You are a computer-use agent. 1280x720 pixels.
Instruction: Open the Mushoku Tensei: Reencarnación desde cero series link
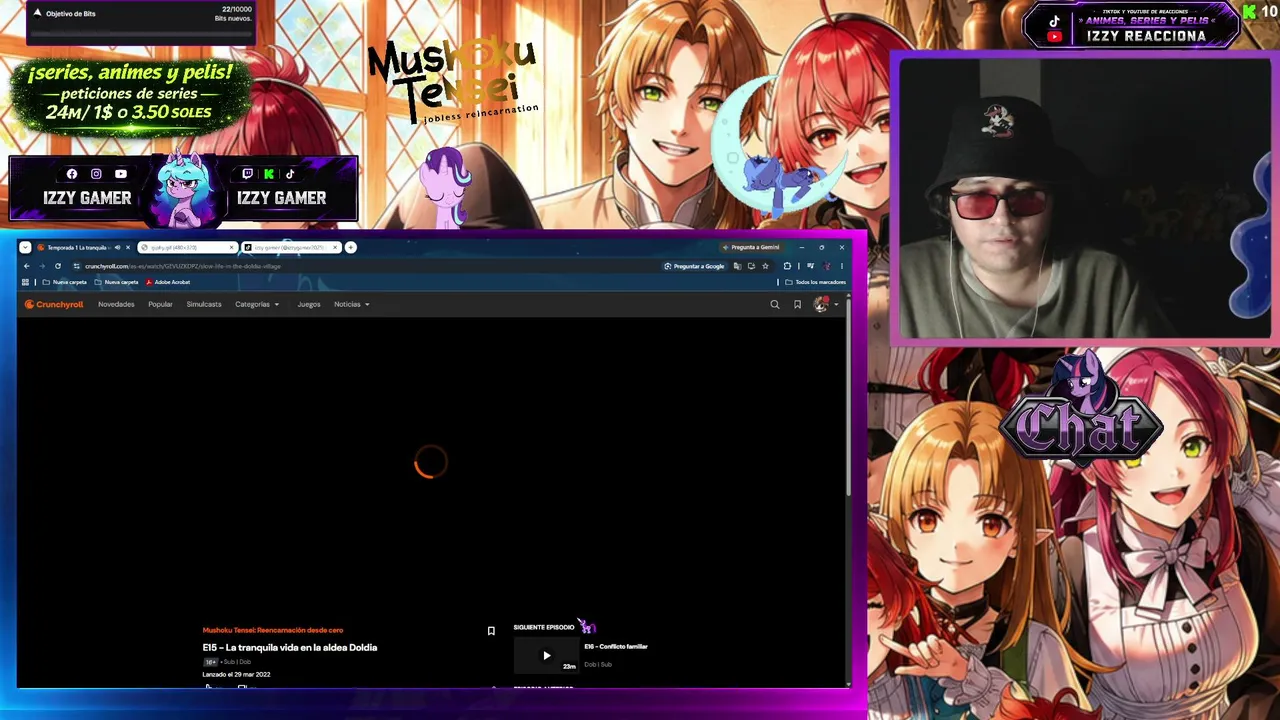(273, 630)
